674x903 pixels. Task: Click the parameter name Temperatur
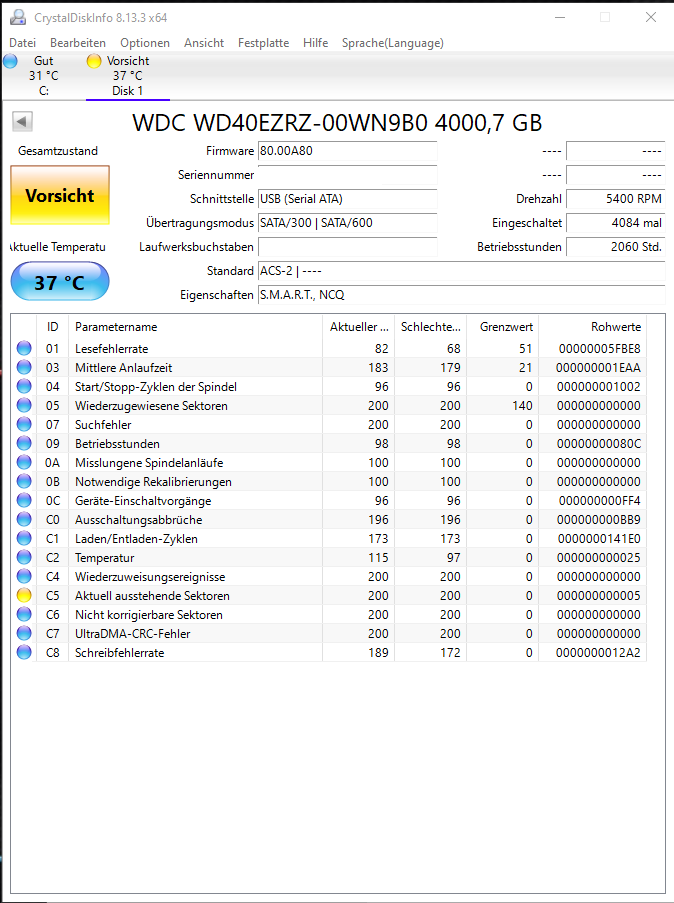104,557
